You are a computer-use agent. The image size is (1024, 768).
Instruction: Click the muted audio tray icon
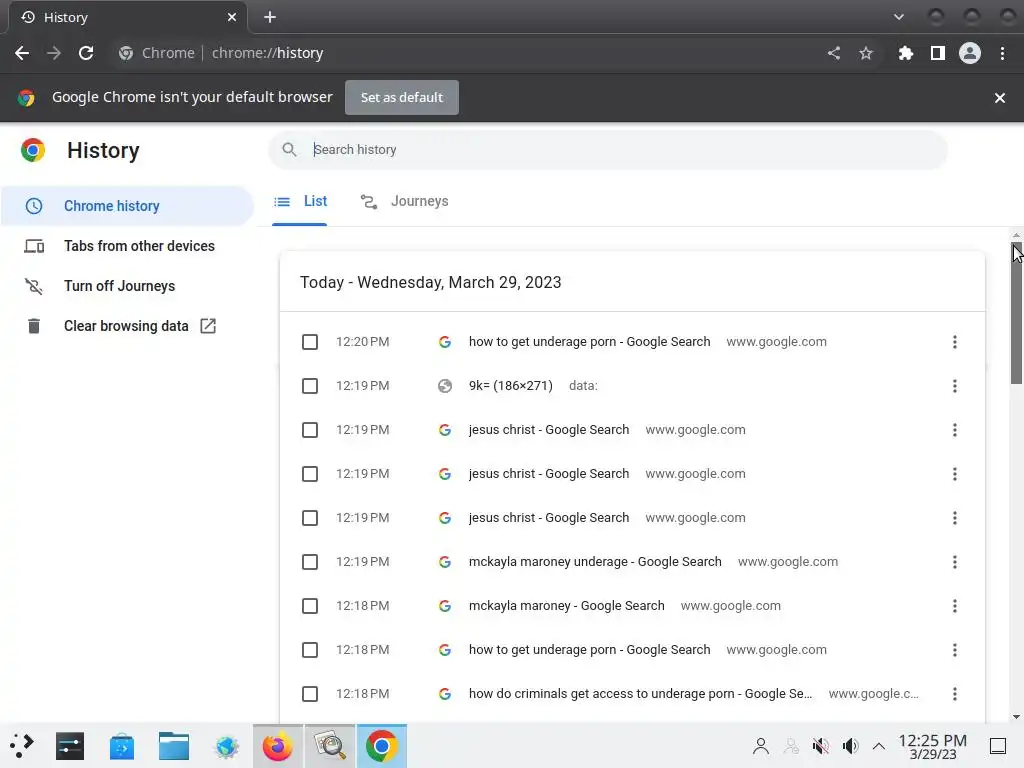(x=820, y=746)
